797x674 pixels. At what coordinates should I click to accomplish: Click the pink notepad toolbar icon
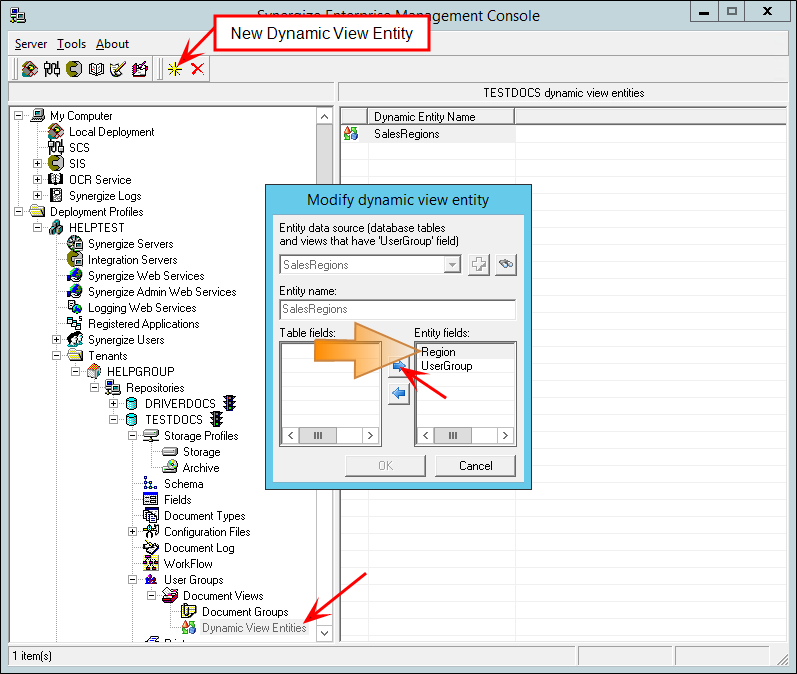140,69
